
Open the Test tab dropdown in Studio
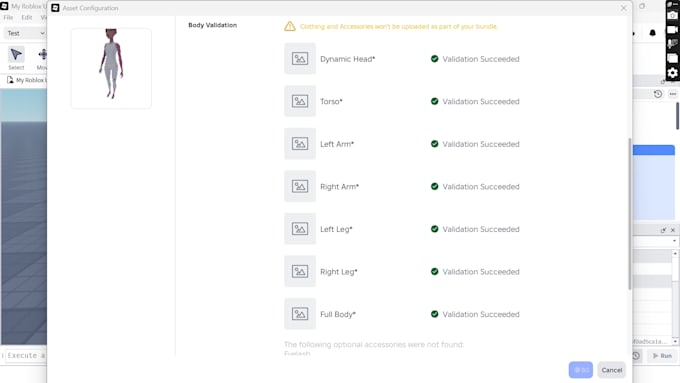pyautogui.click(x=25, y=33)
